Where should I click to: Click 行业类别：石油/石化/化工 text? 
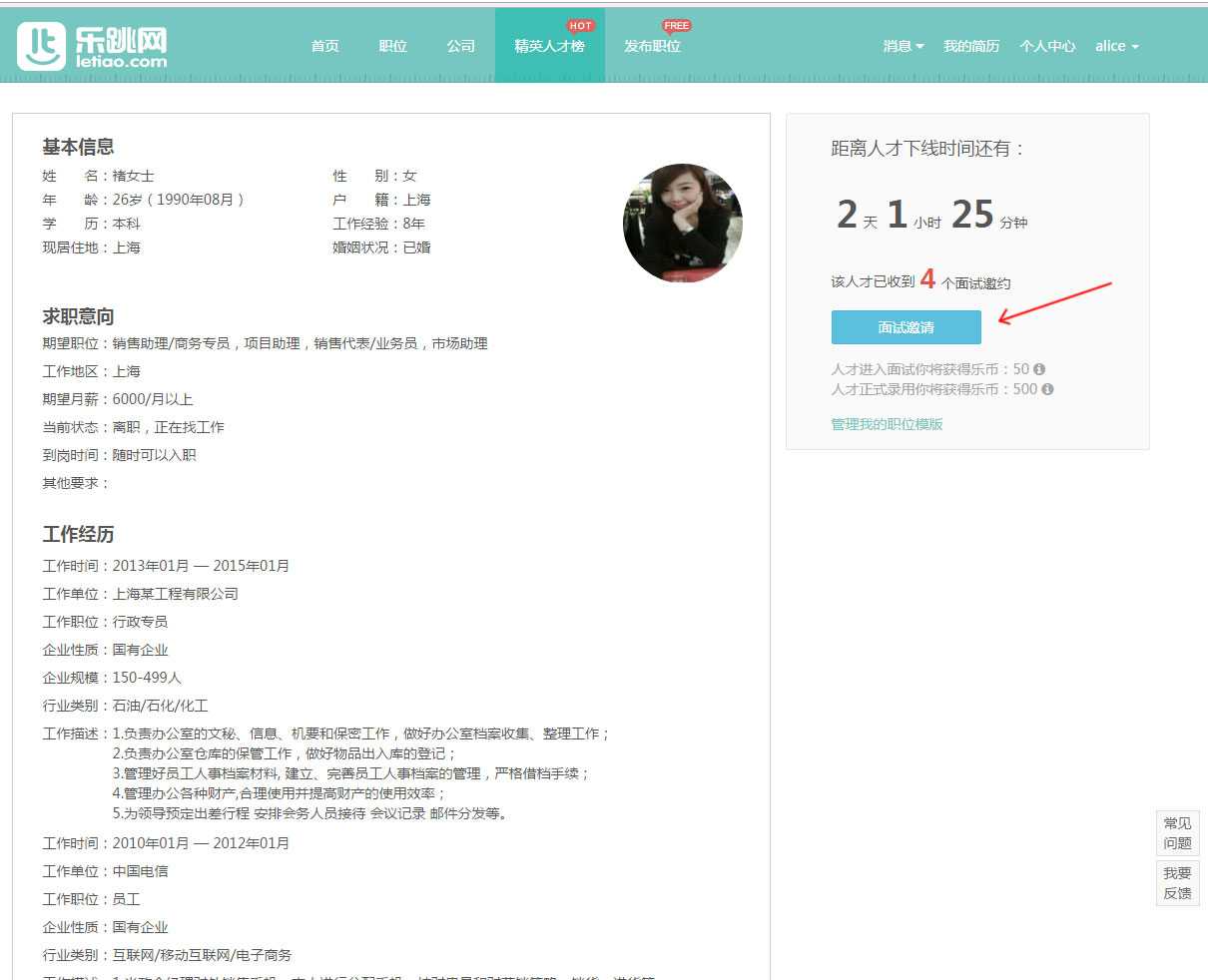(125, 706)
